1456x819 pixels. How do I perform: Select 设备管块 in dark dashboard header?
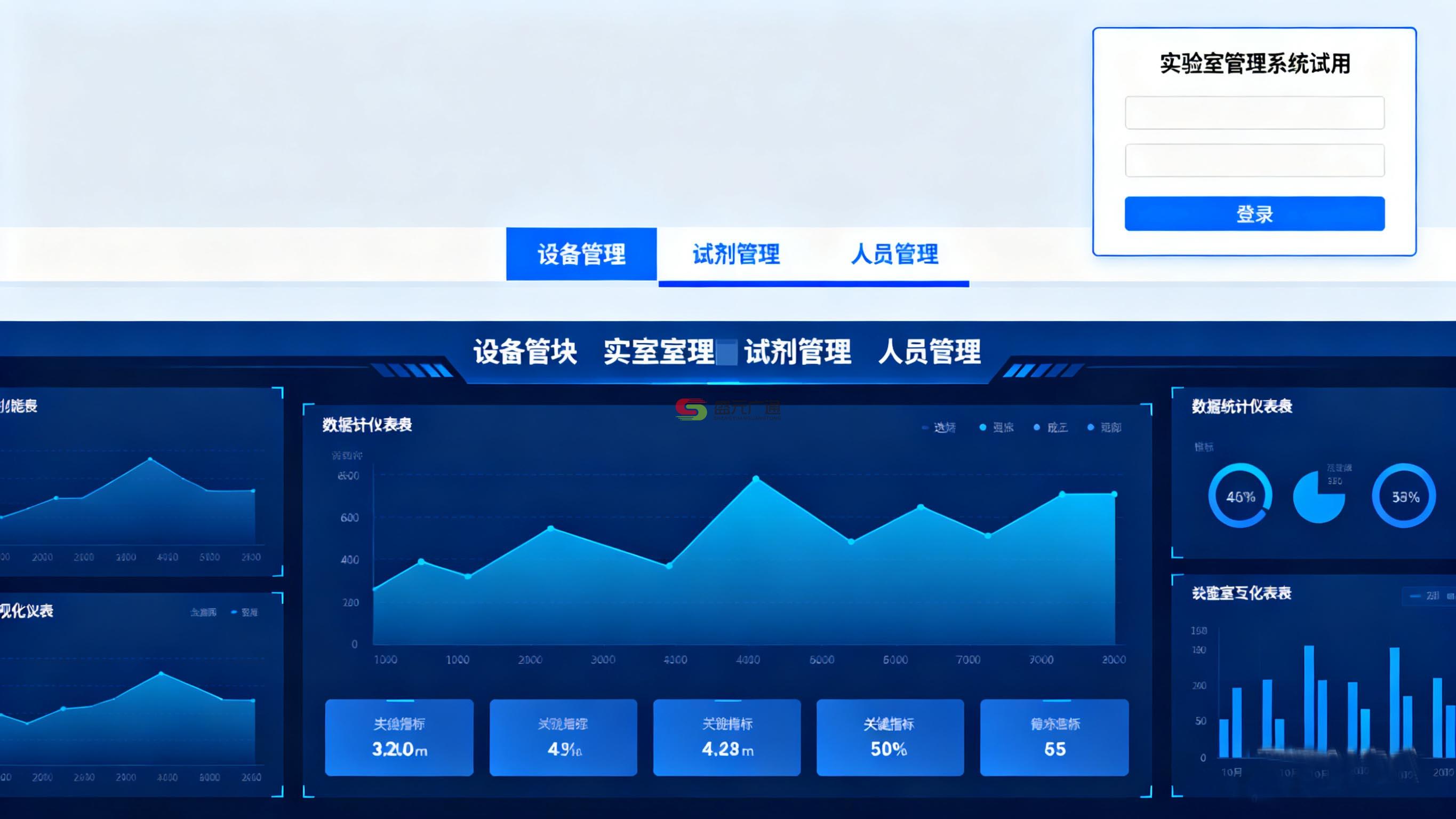(525, 352)
